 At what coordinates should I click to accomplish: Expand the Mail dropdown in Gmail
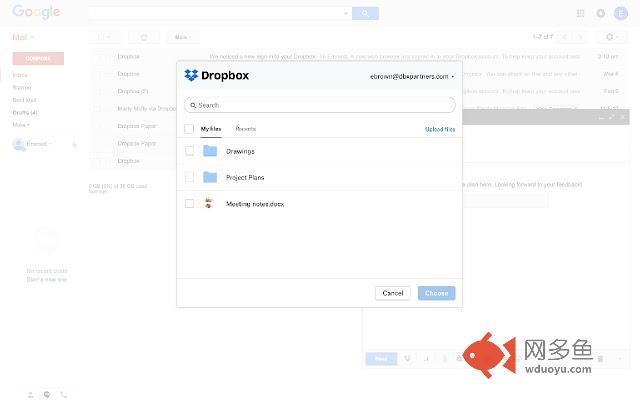[23, 38]
